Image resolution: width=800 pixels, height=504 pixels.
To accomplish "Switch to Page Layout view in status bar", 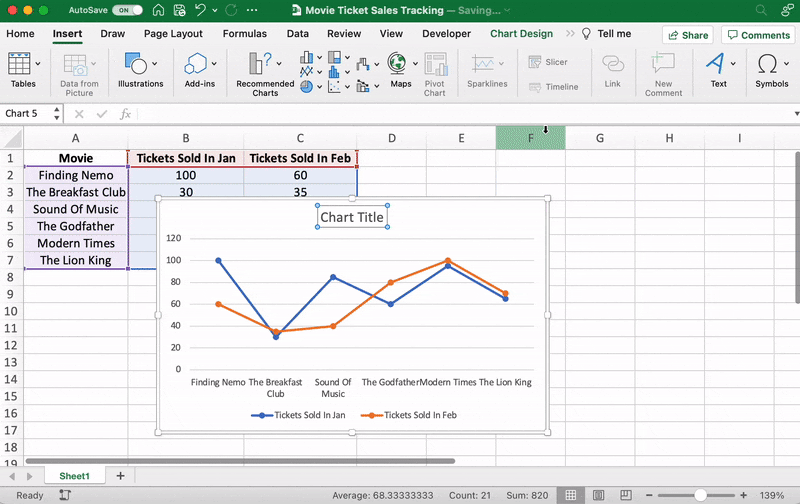I will click(x=596, y=495).
